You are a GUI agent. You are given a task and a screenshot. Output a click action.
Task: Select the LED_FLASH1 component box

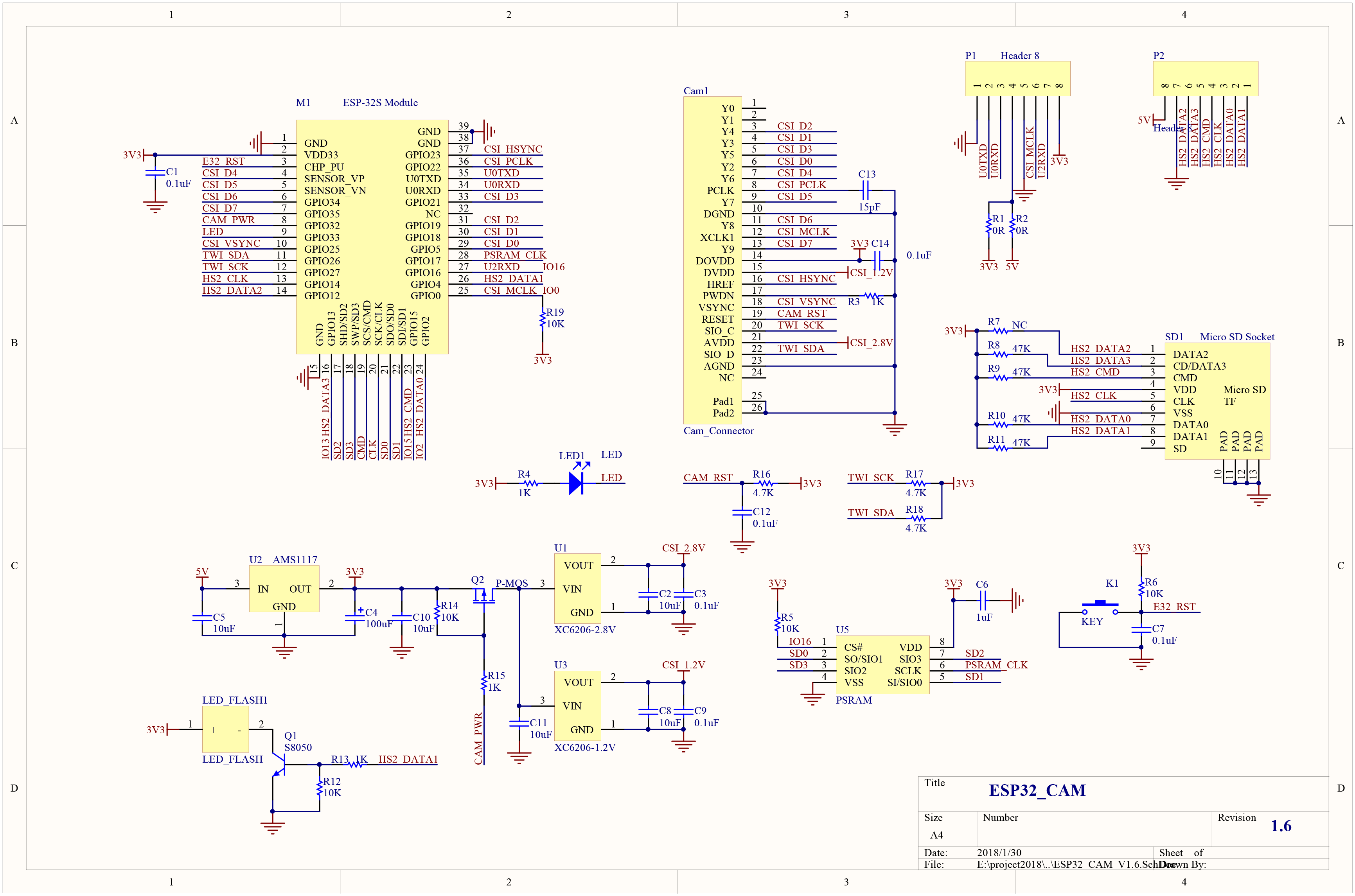click(x=225, y=729)
